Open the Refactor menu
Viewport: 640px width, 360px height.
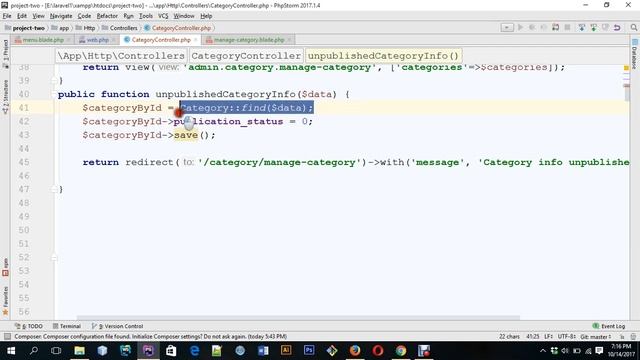point(107,16)
